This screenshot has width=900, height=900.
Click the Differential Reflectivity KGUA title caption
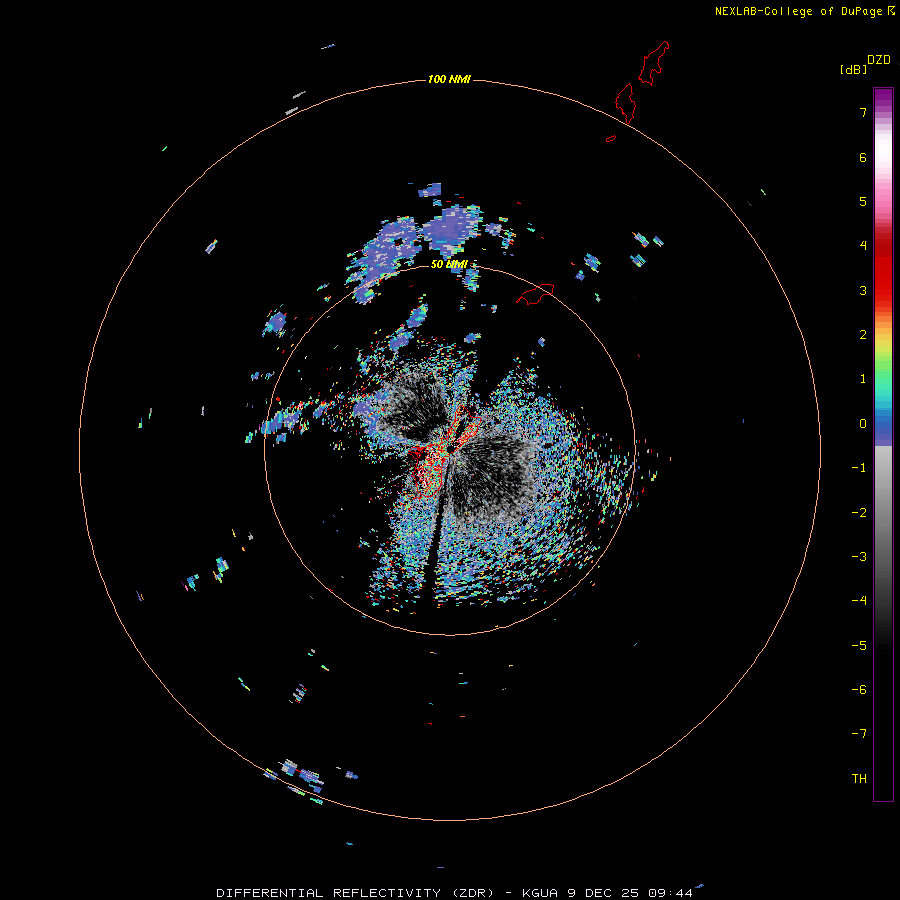(x=454, y=893)
